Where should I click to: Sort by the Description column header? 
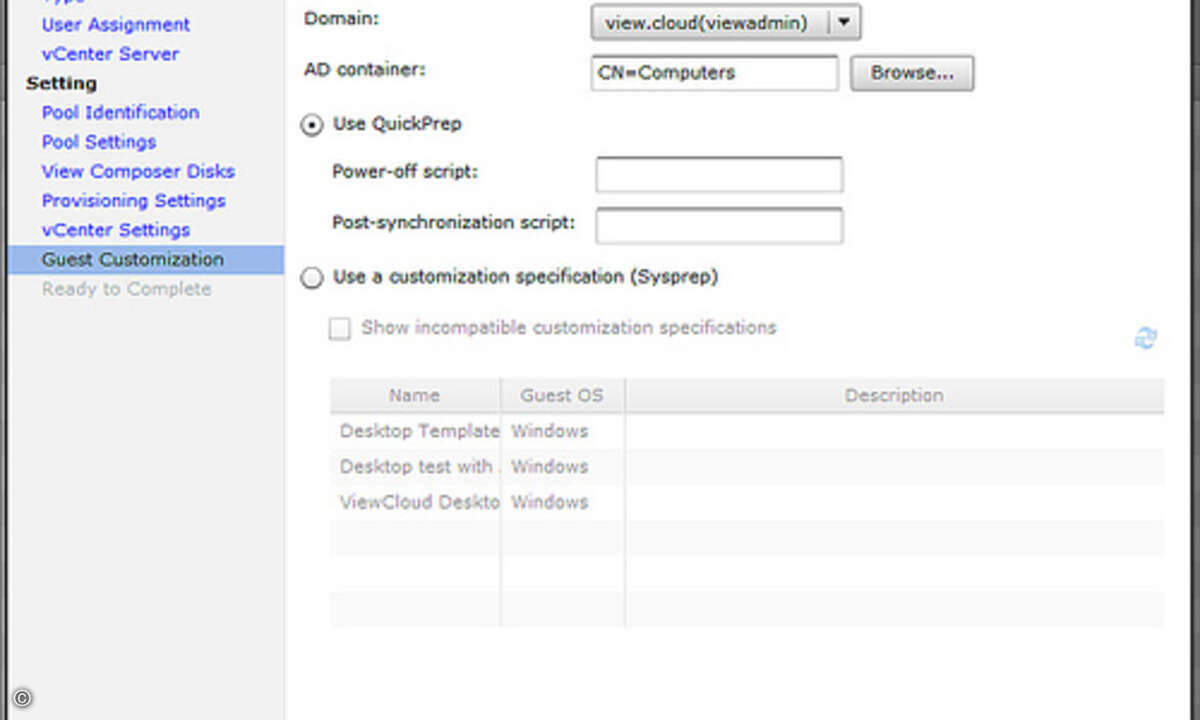(894, 396)
